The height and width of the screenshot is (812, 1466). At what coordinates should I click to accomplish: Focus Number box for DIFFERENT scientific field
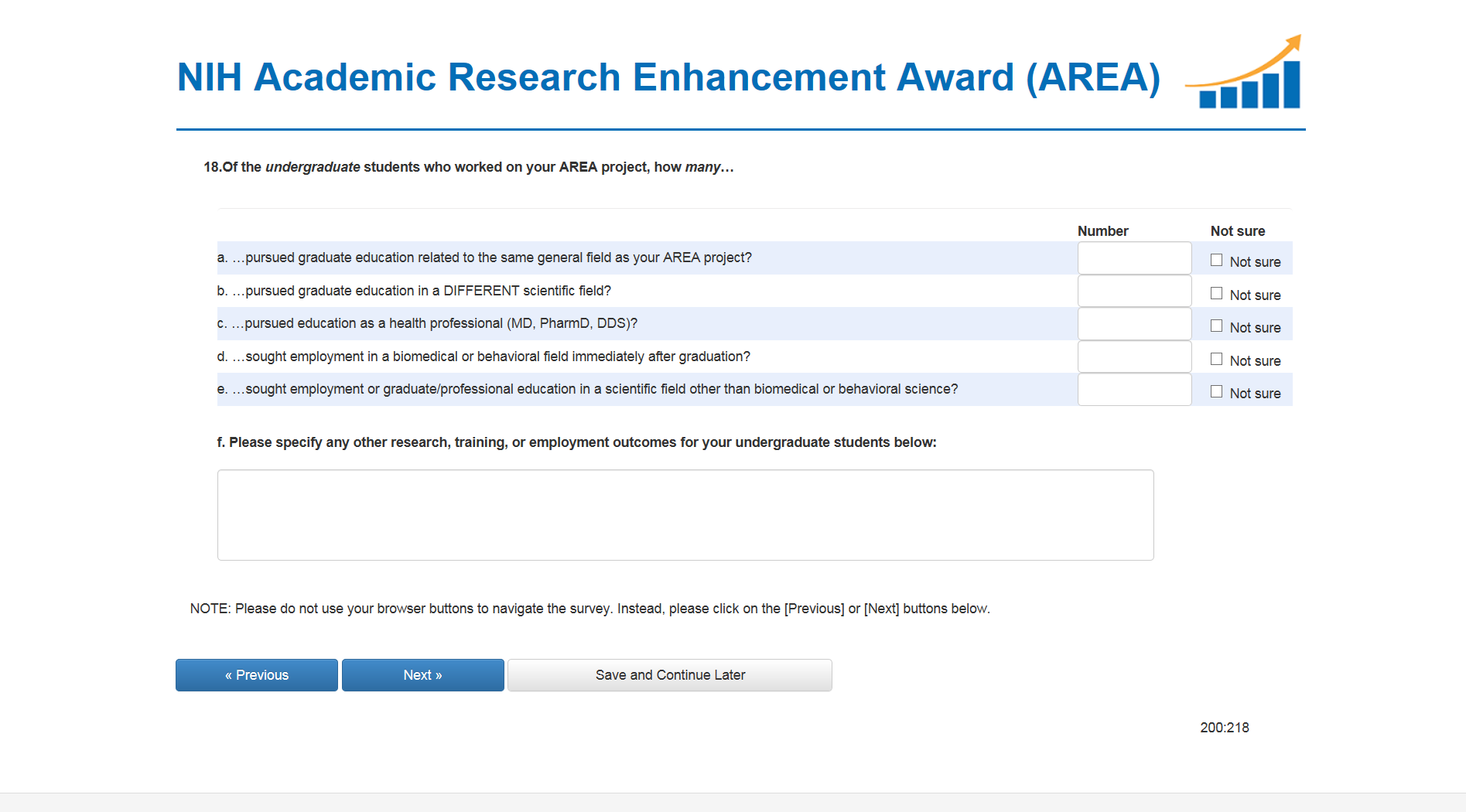tap(1134, 292)
